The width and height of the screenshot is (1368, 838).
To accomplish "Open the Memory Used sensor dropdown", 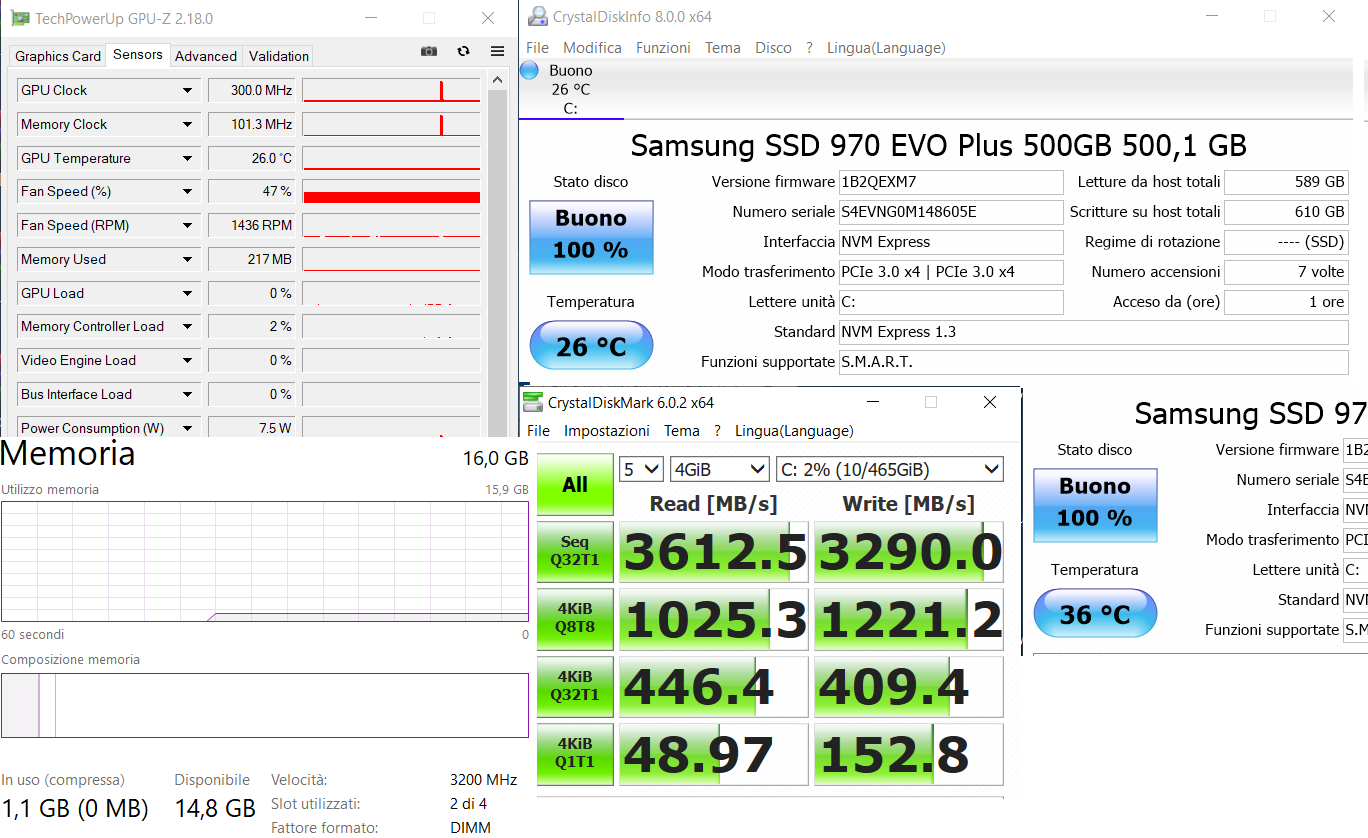I will 187,259.
